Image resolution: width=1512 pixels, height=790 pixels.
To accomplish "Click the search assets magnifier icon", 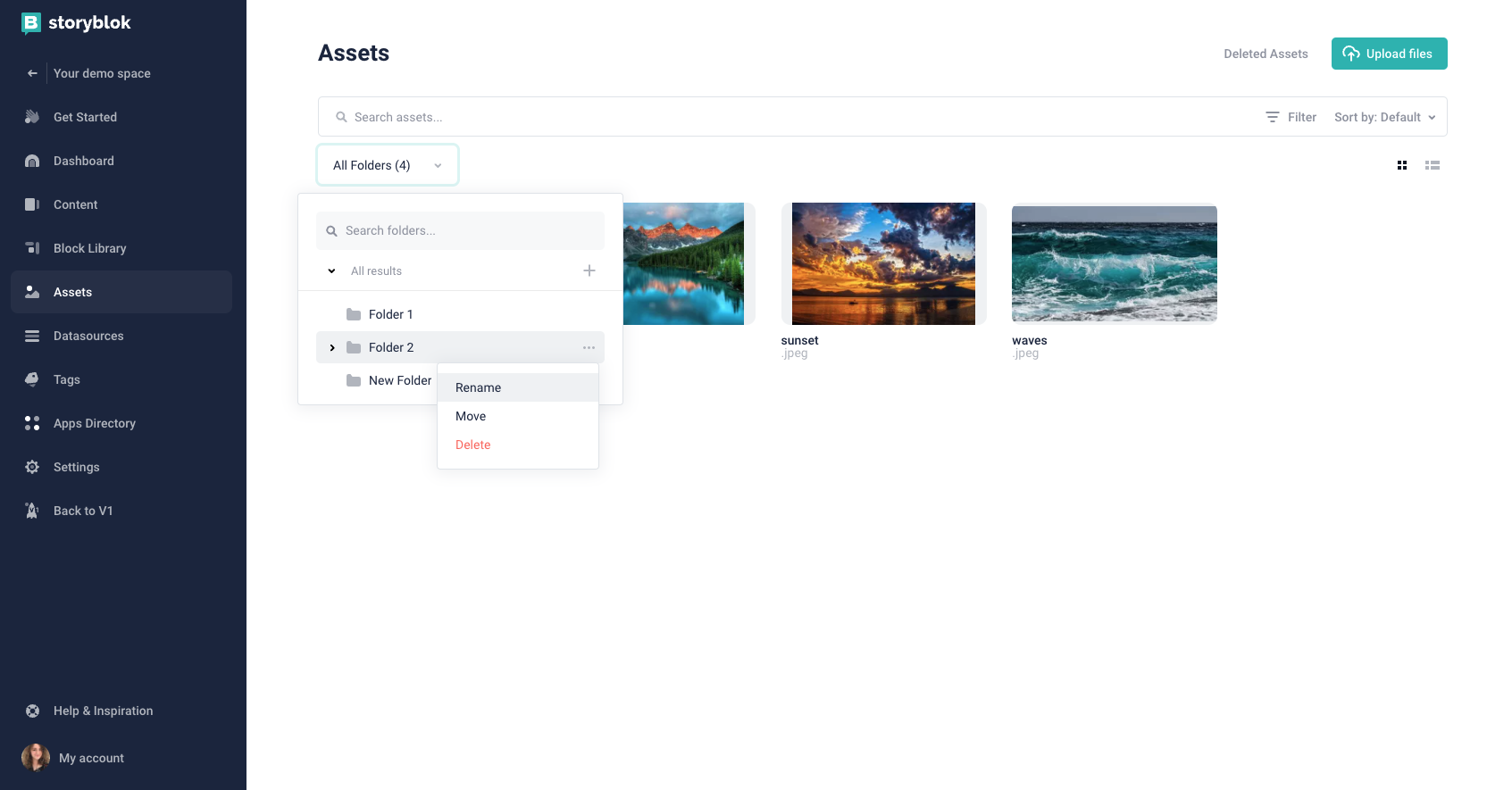I will (341, 117).
